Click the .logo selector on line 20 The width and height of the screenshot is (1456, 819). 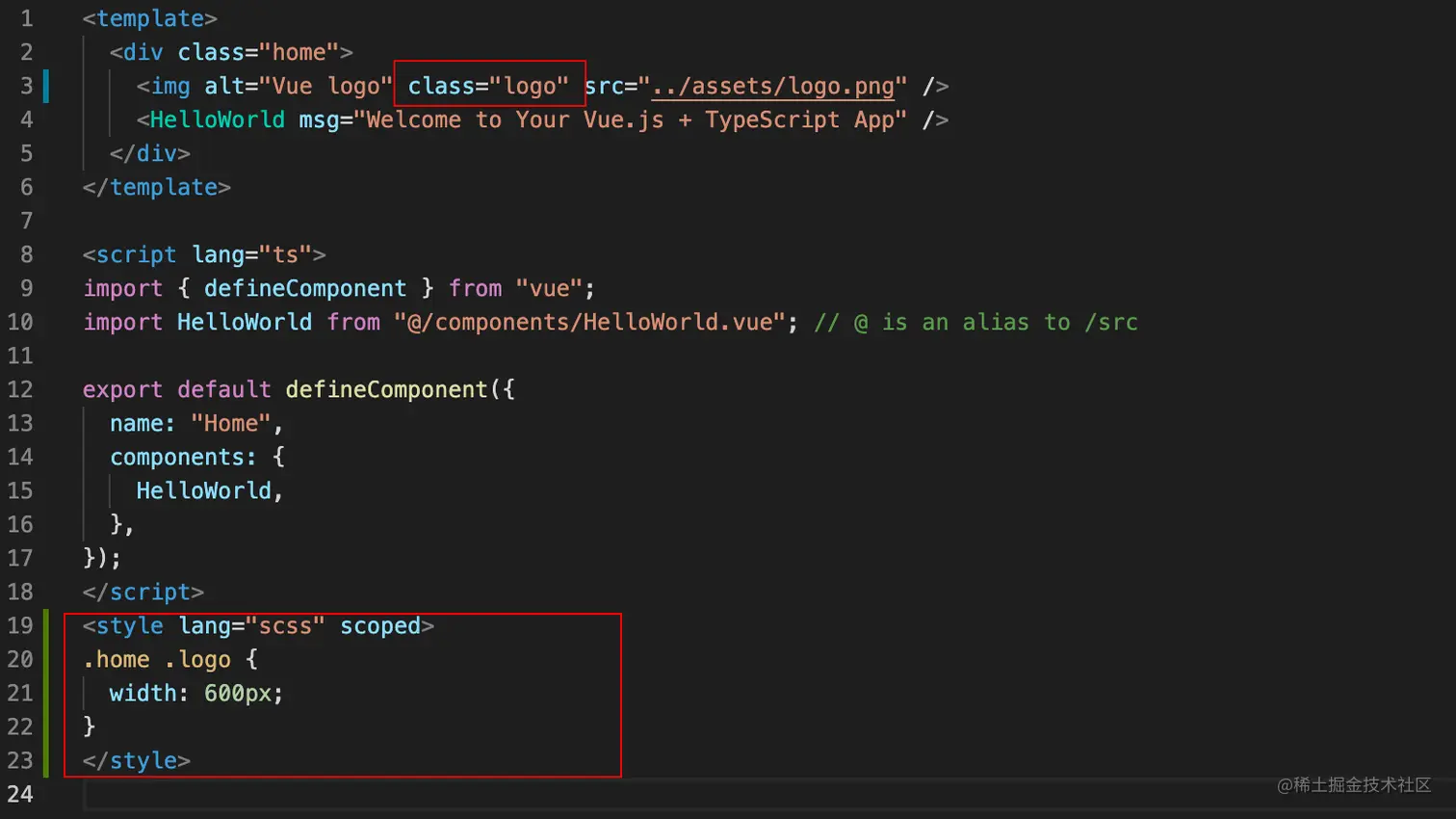[197, 659]
